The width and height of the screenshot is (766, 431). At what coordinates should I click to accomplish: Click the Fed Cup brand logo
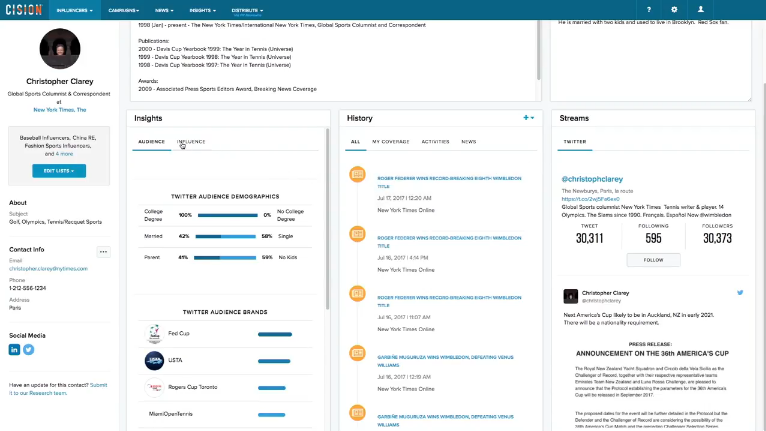[x=154, y=334]
